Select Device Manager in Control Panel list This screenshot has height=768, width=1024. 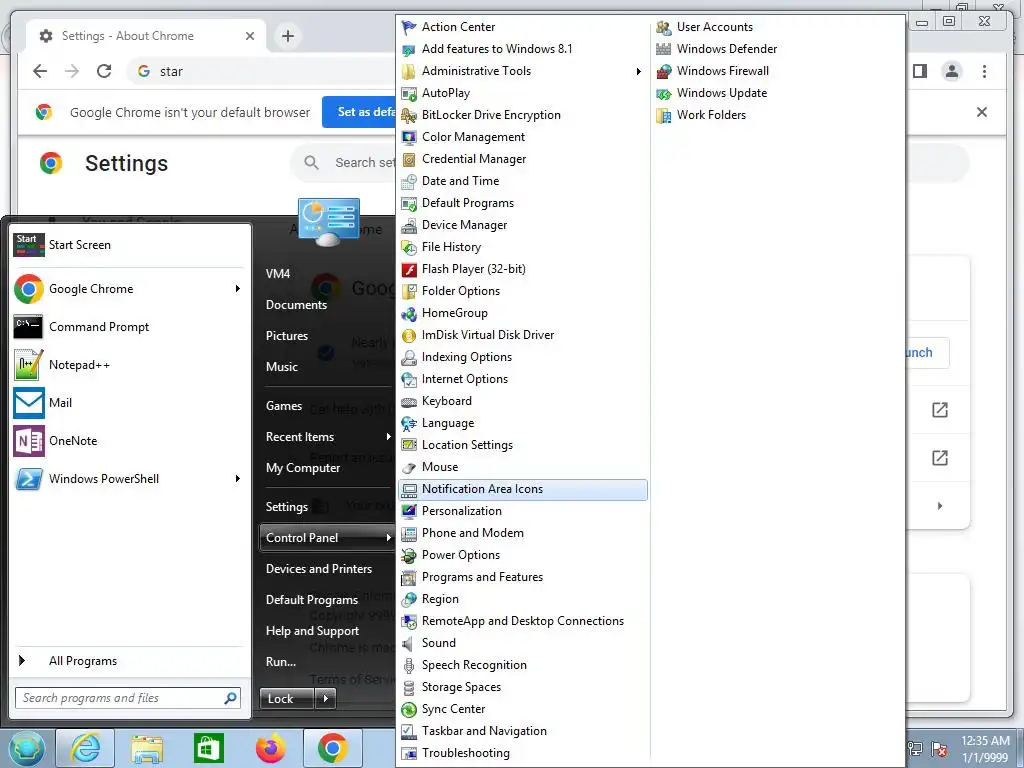[x=523, y=225]
